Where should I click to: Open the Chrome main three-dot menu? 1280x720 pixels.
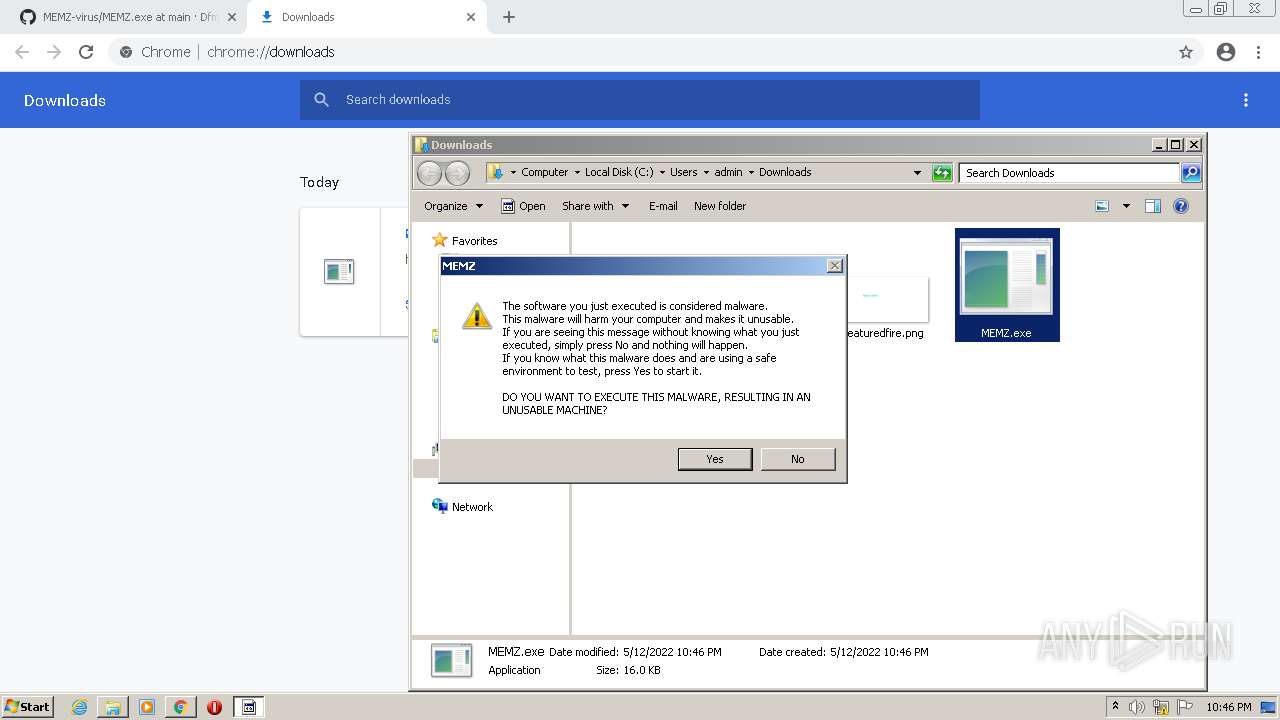1259,52
